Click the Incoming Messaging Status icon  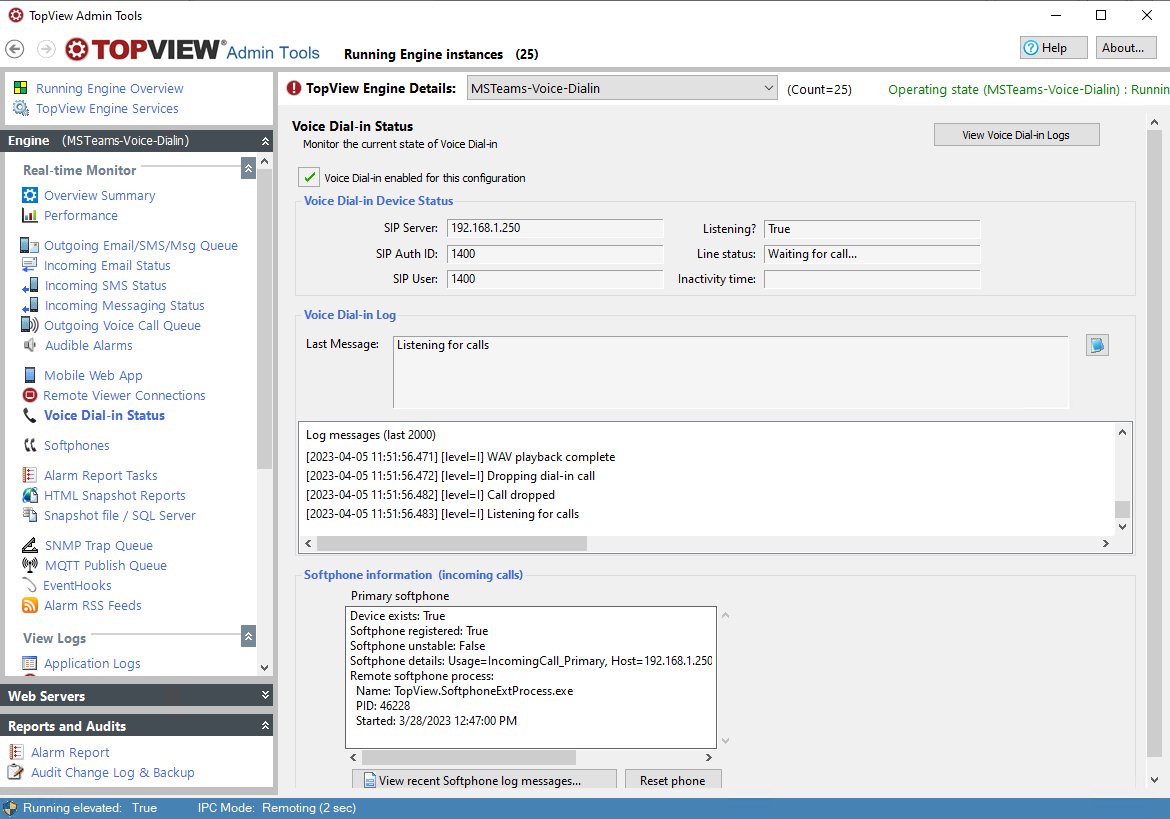[x=31, y=306]
